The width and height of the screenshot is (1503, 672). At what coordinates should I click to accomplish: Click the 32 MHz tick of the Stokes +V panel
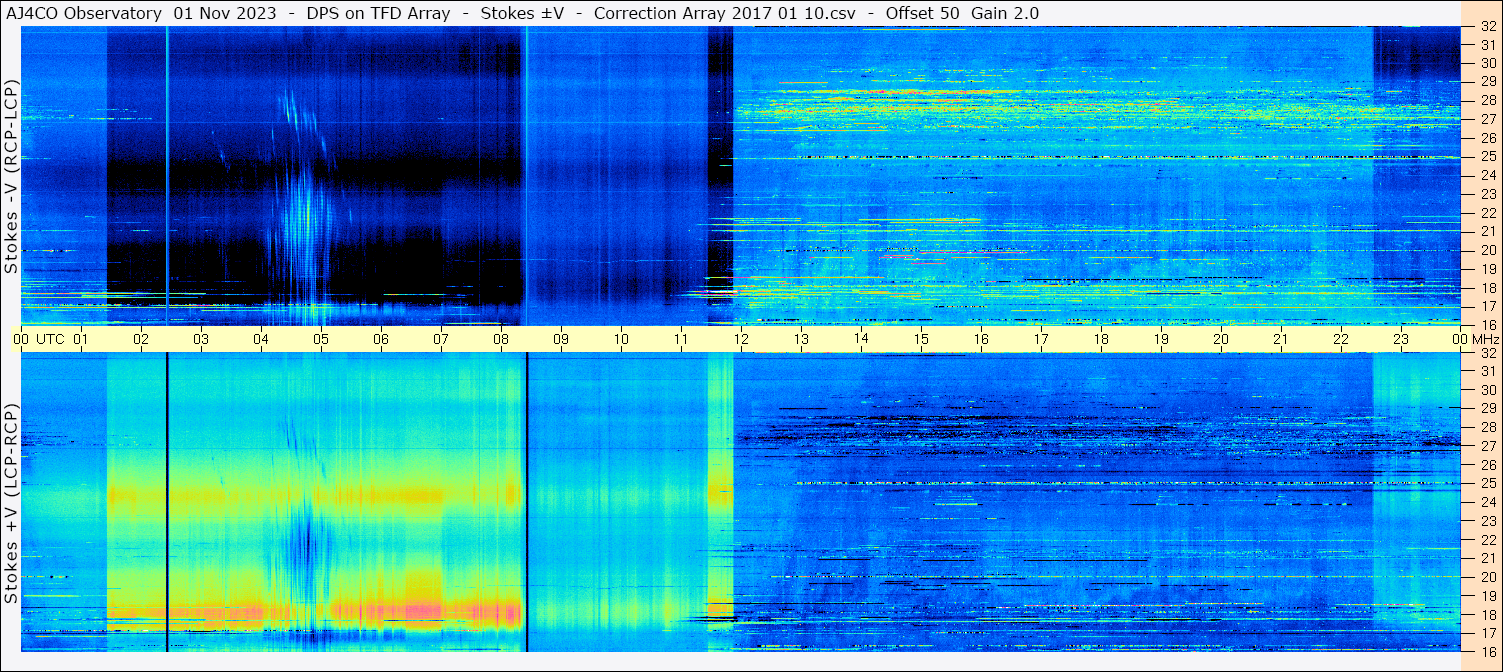[x=1487, y=353]
